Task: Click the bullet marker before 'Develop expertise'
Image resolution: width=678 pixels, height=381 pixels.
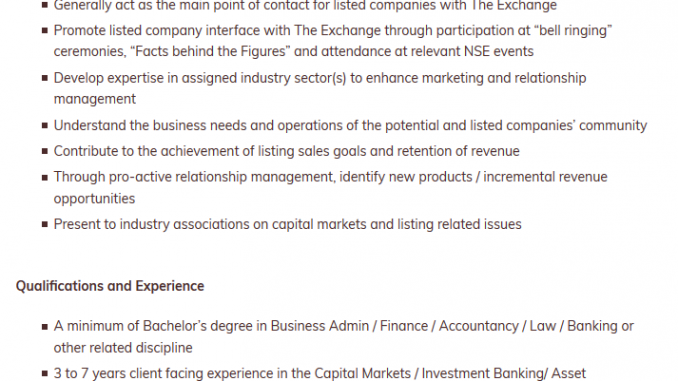Action: click(x=45, y=78)
